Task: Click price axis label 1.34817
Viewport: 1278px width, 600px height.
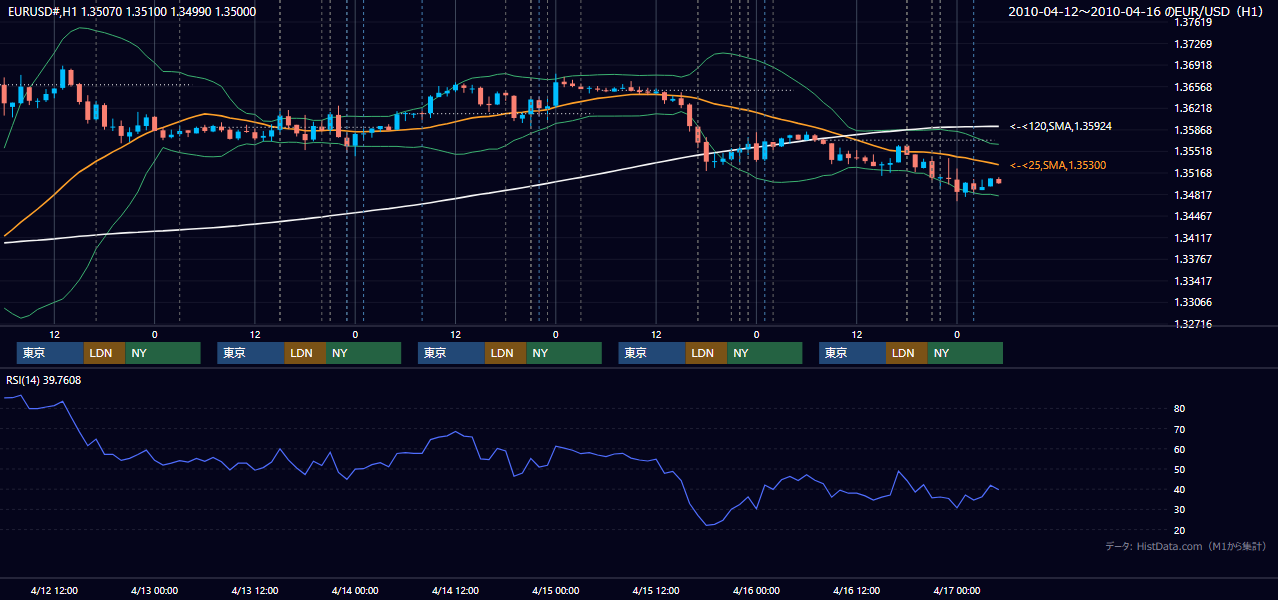Action: click(x=1193, y=195)
